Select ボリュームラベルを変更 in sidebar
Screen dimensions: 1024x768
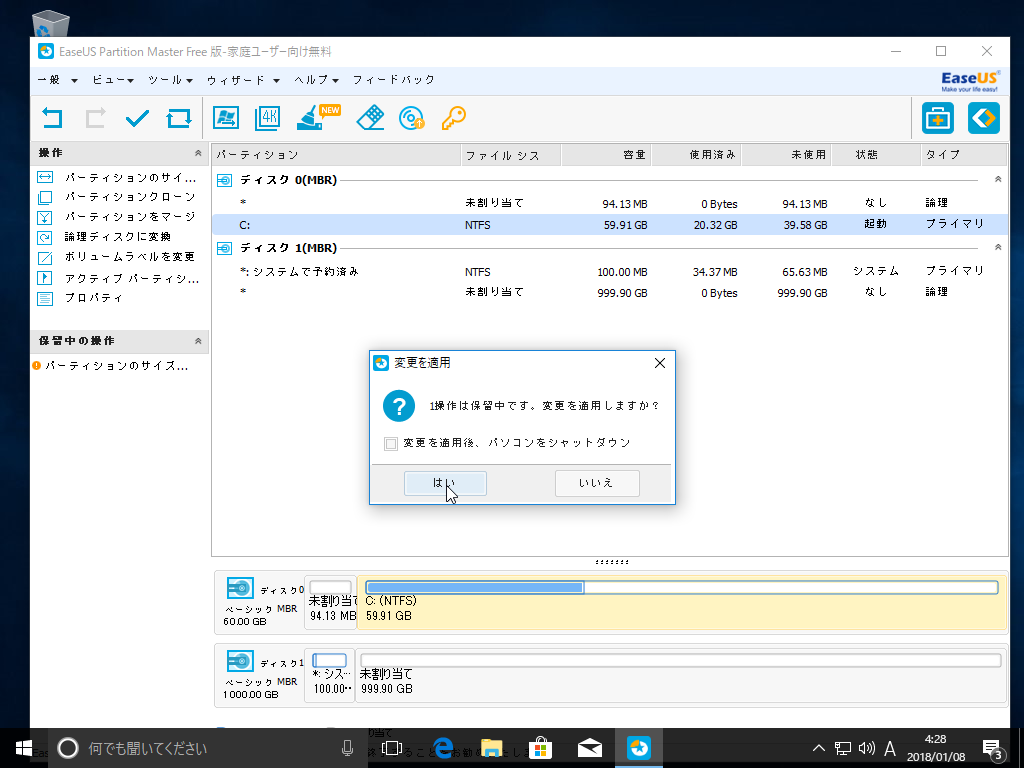coord(129,257)
